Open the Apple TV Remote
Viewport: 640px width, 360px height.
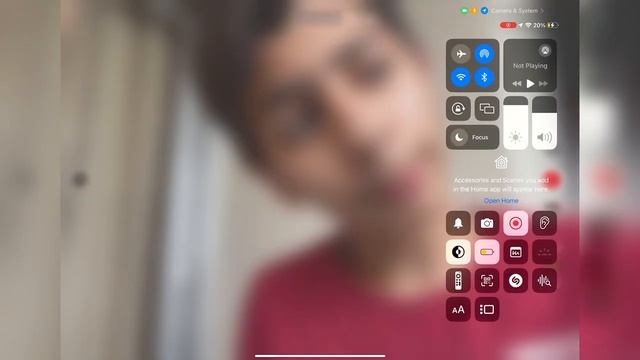458,280
